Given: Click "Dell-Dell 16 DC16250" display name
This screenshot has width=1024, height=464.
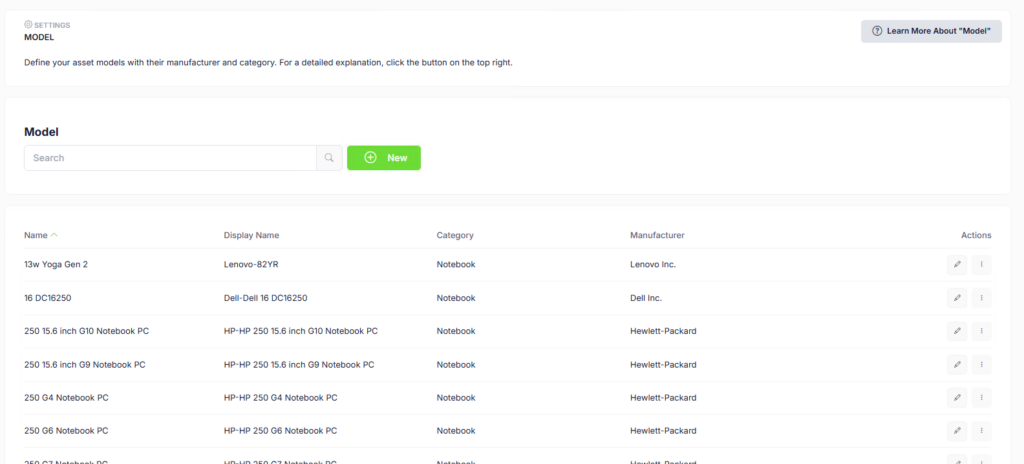Looking at the screenshot, I should tap(265, 298).
